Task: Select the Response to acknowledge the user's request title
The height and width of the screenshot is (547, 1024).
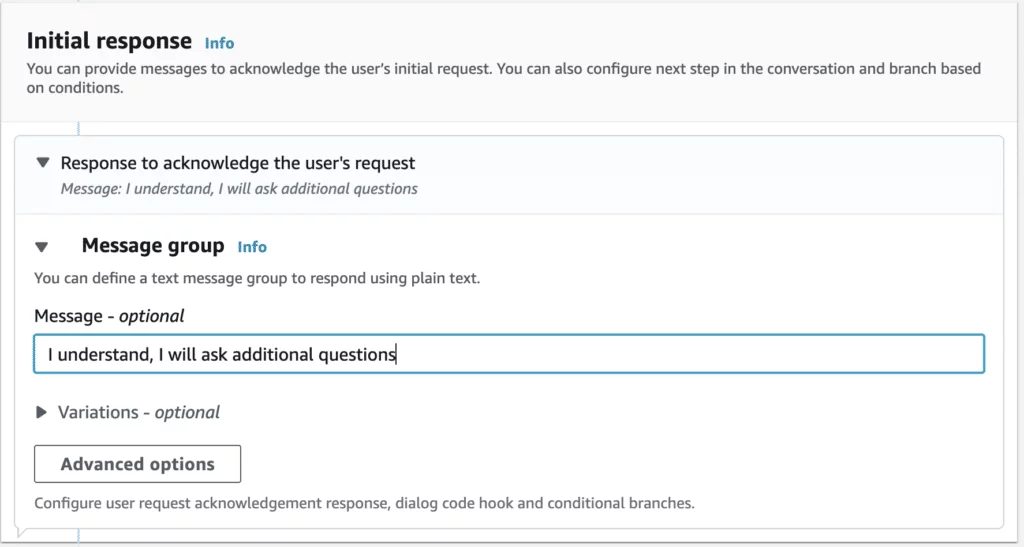Action: tap(238, 163)
